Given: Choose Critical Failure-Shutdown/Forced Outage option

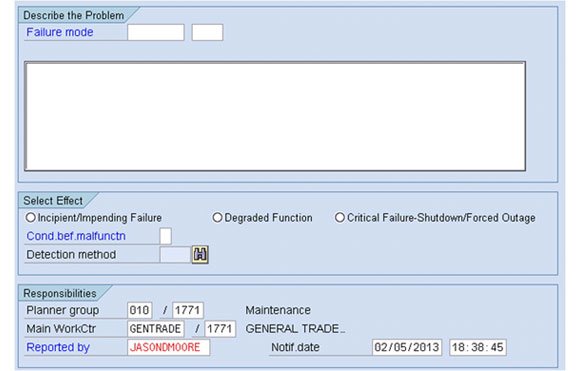Looking at the screenshot, I should (340, 217).
